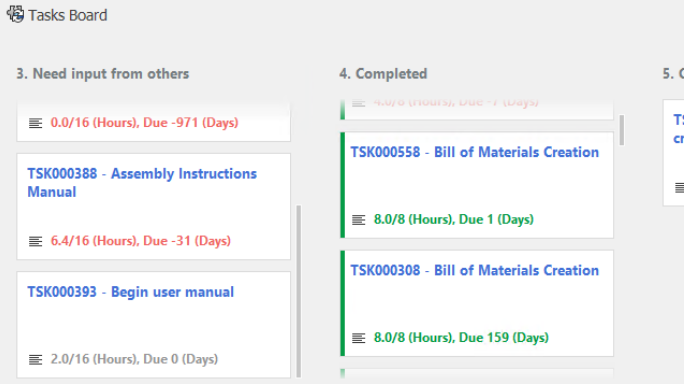Click description icon beside 0.0/16 Hours
The image size is (684, 384).
click(35, 123)
